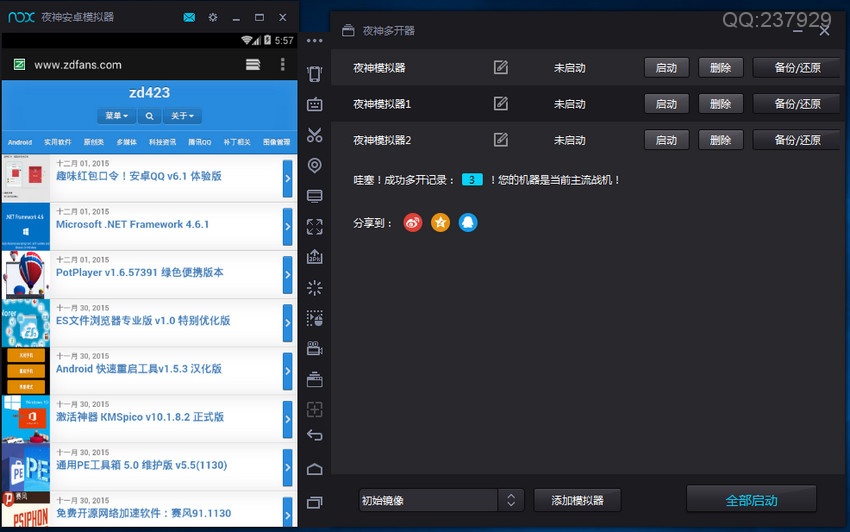Switch to the 实用软件 category tab
This screenshot has height=532, width=850.
57,142
